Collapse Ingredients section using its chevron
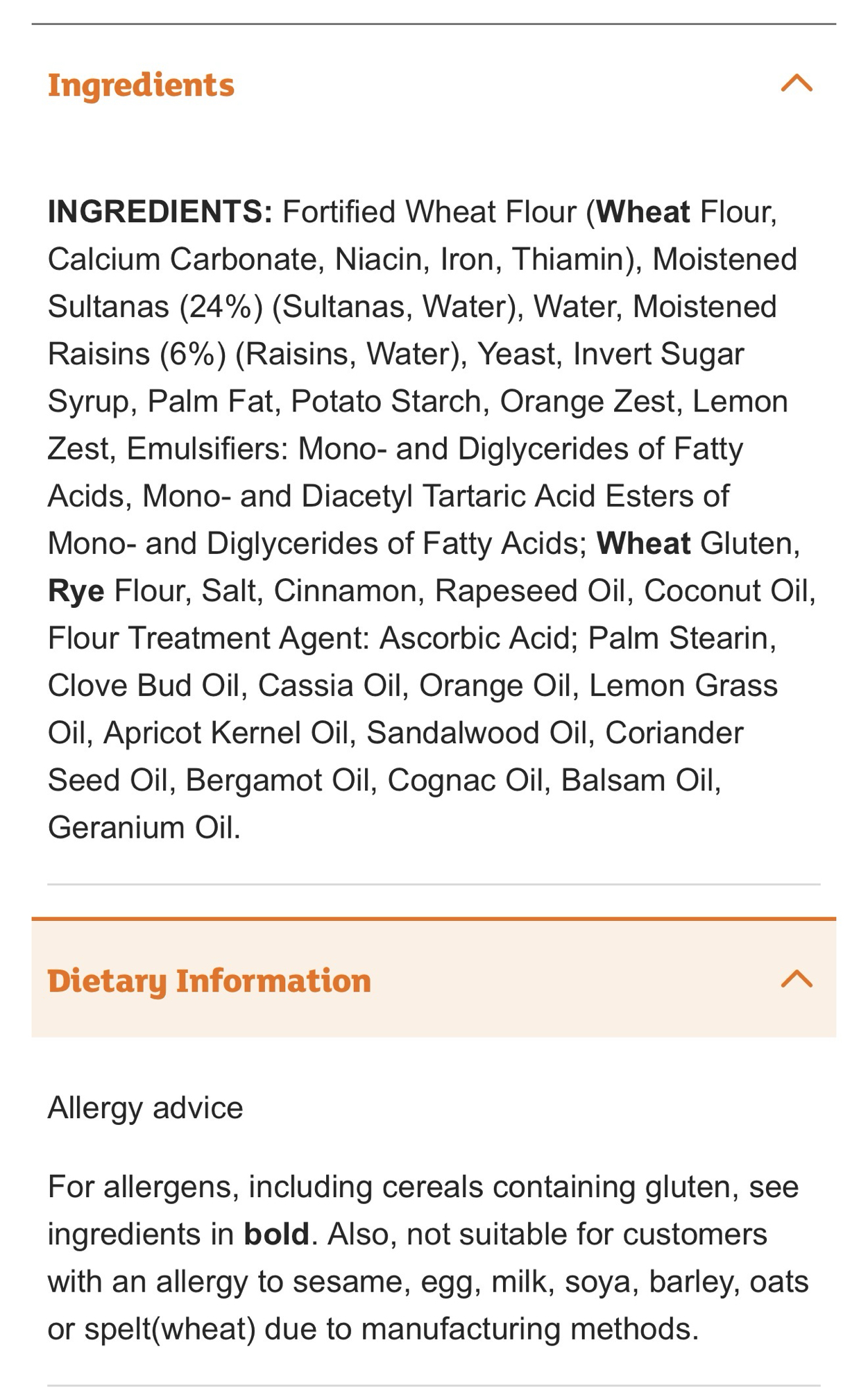Screen dimensions: 868x1388 click(x=796, y=83)
